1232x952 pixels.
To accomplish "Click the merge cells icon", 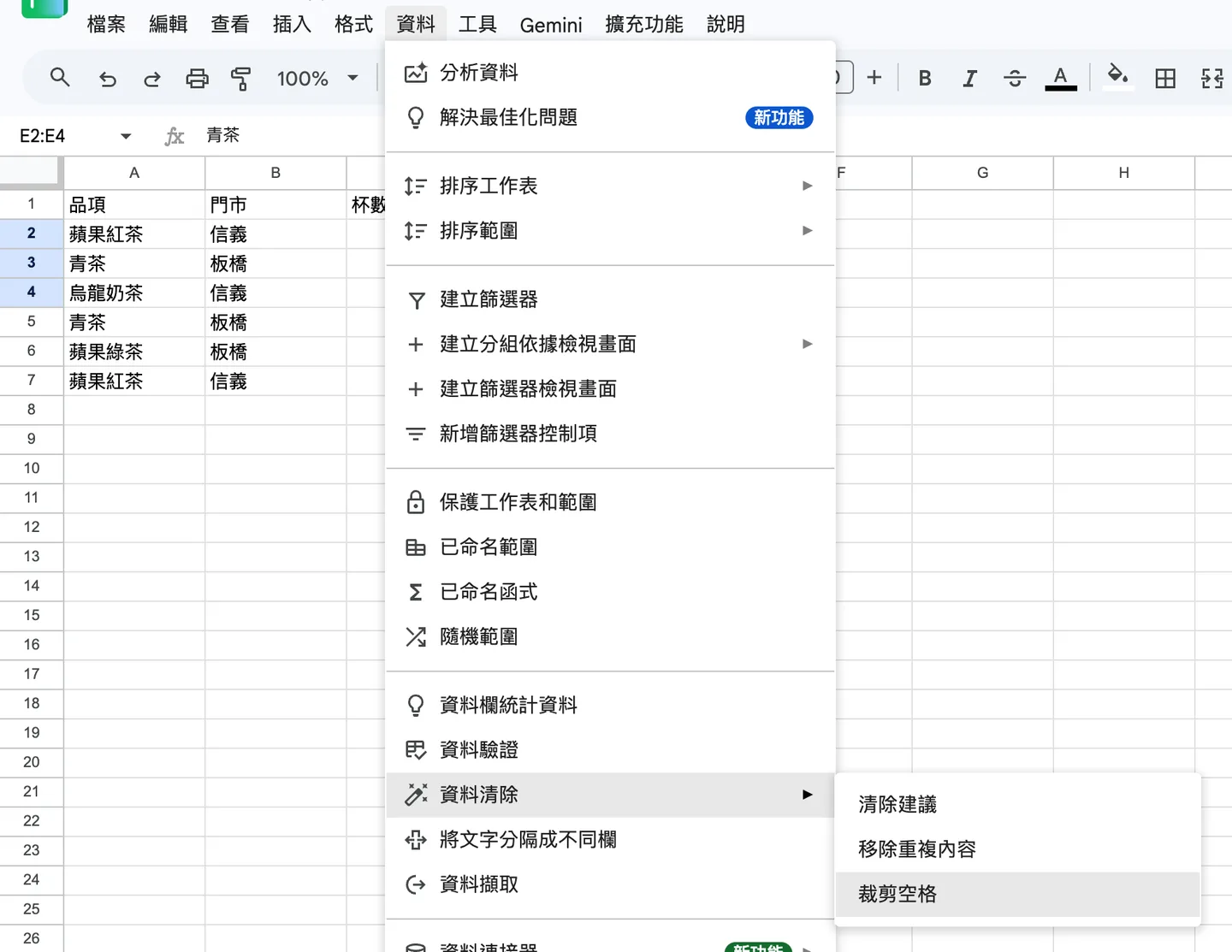I will (x=1211, y=79).
